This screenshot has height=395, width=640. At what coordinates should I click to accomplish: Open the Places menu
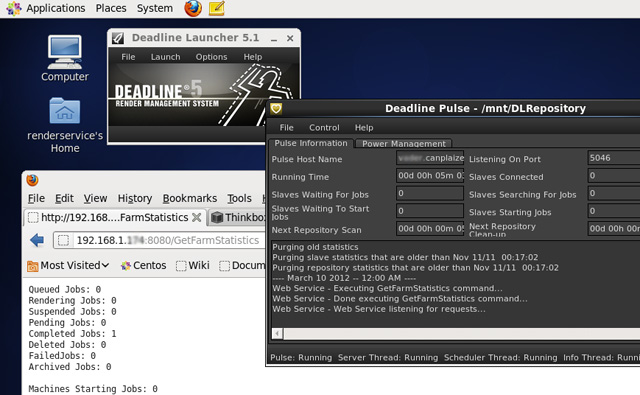click(111, 8)
